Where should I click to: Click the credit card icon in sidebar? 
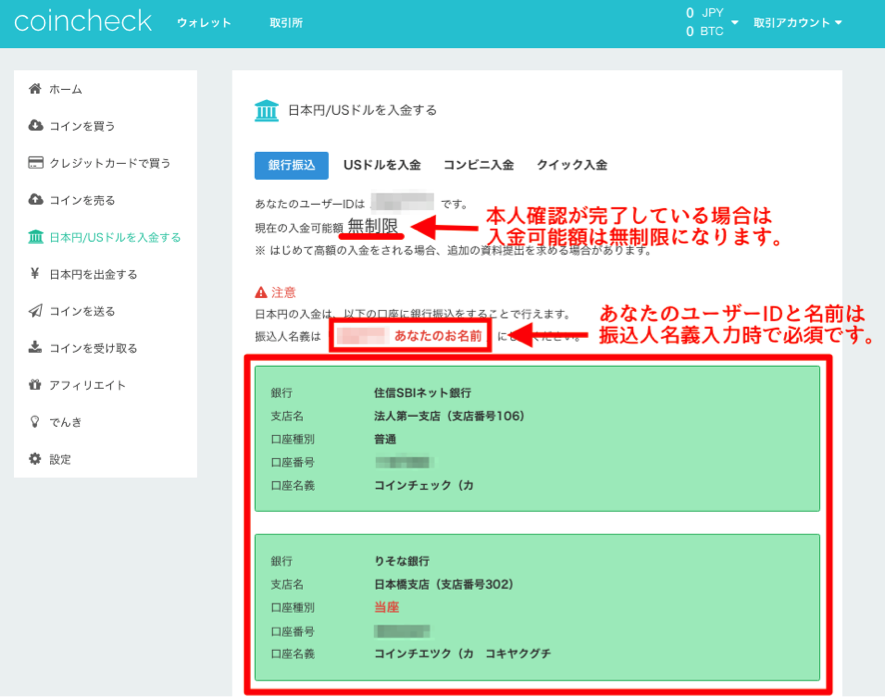pyautogui.click(x=36, y=163)
